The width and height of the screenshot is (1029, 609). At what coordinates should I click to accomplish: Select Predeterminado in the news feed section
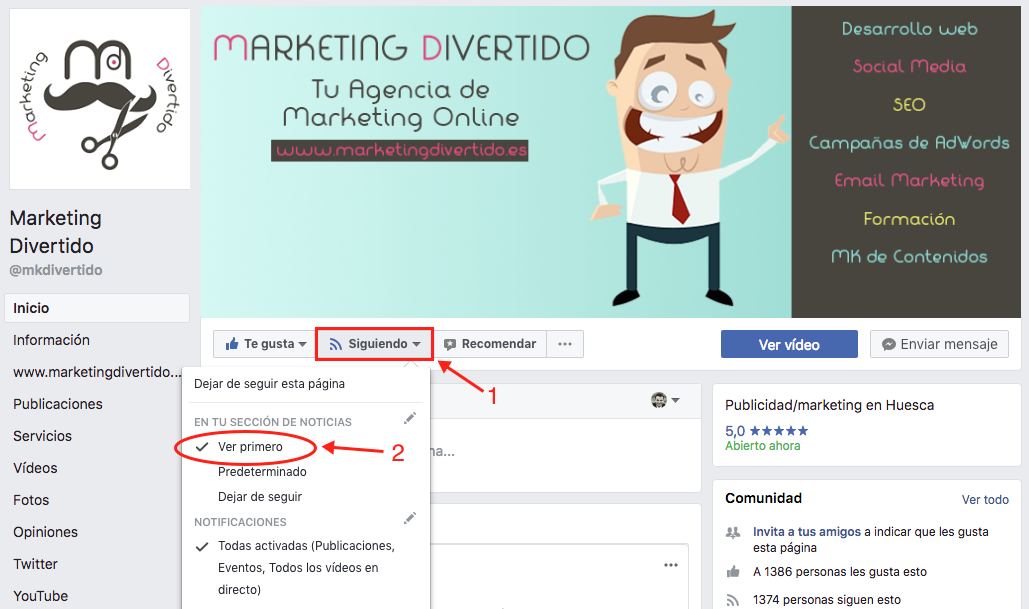pos(262,472)
